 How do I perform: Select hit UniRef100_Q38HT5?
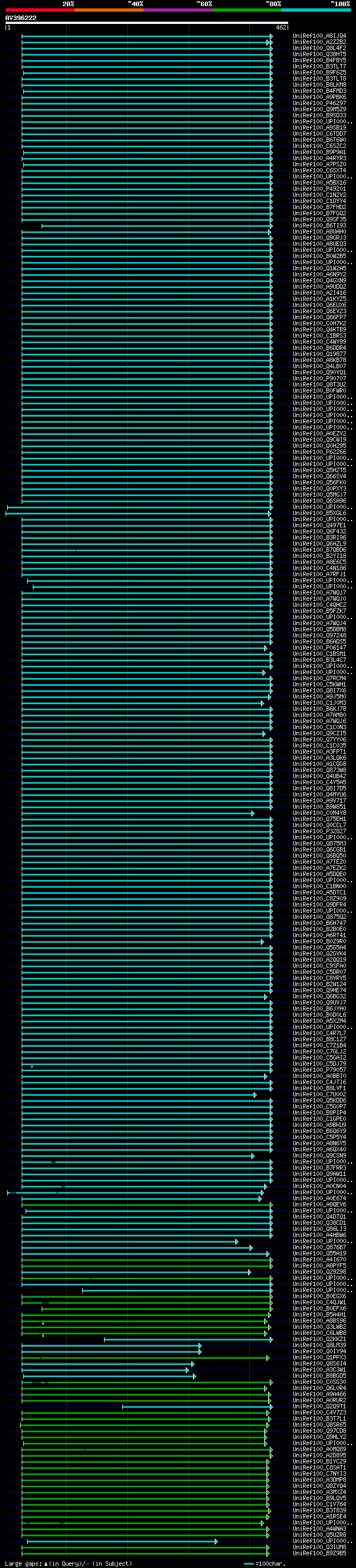319,54
